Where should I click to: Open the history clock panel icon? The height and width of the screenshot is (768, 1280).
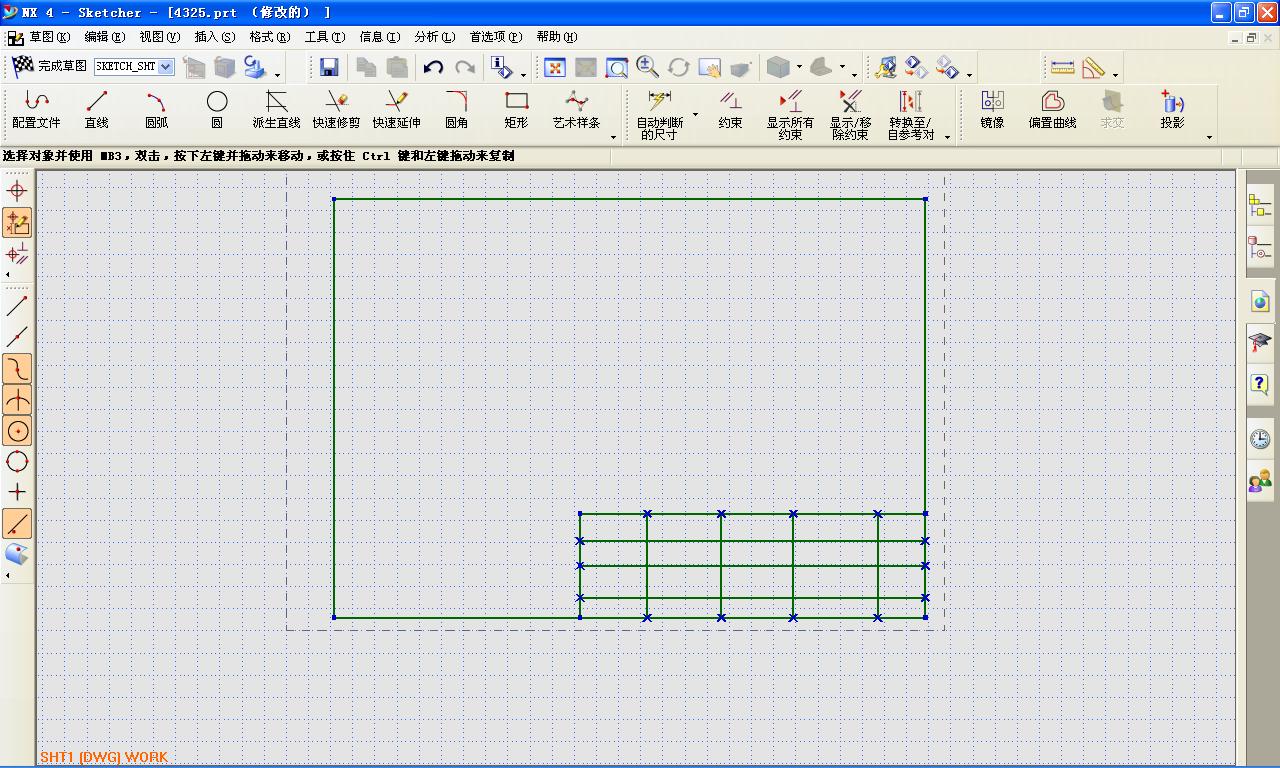pyautogui.click(x=1260, y=438)
